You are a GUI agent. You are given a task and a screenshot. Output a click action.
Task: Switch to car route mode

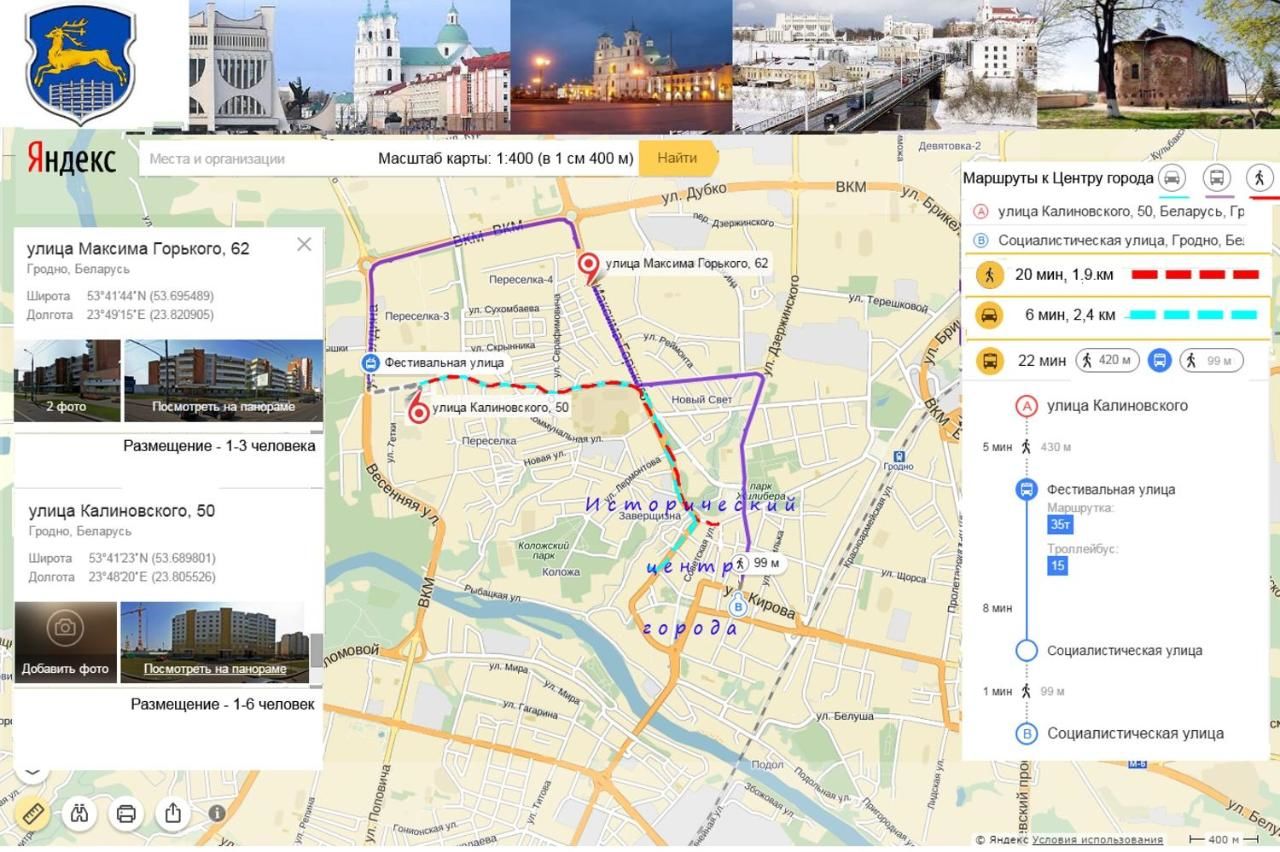click(x=1171, y=179)
